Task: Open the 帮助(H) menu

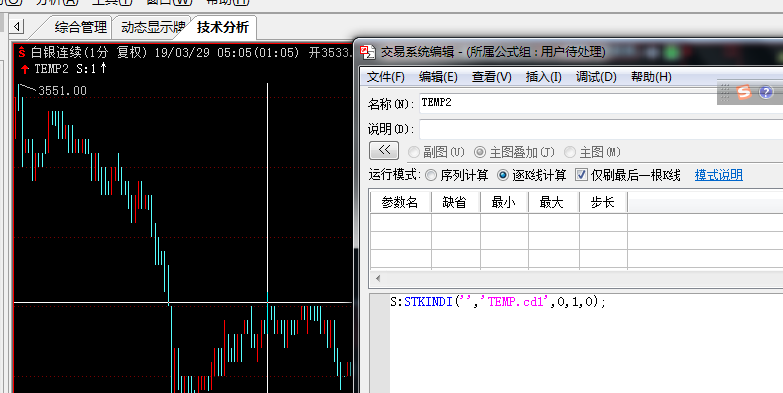Action: click(651, 77)
